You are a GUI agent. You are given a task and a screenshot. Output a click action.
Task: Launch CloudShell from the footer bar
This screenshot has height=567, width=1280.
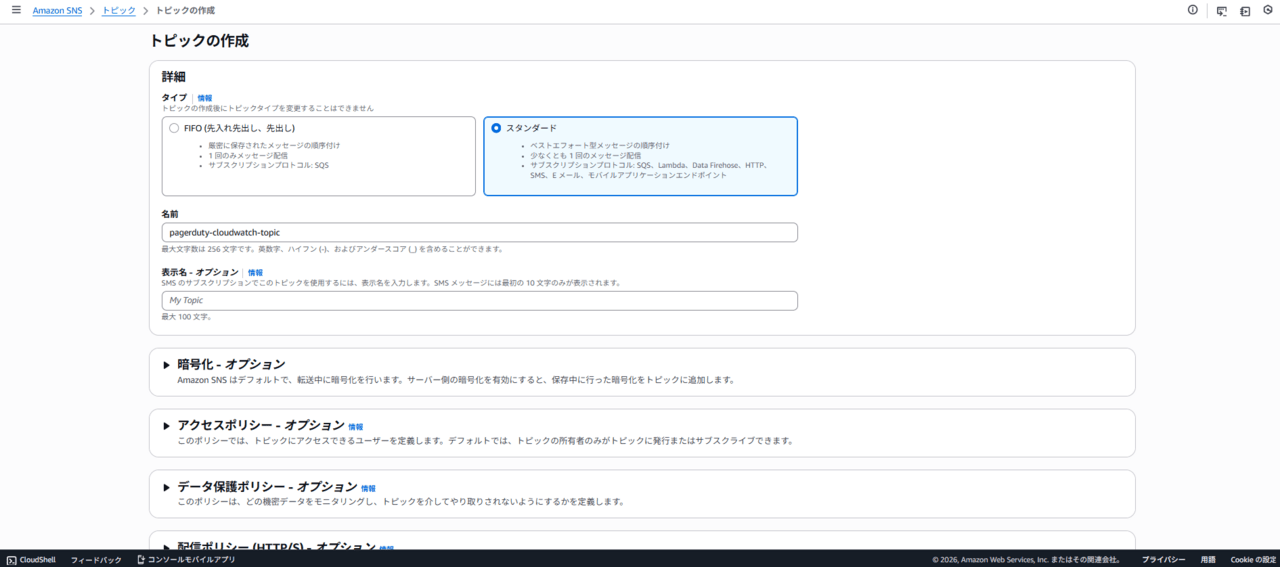click(x=31, y=560)
